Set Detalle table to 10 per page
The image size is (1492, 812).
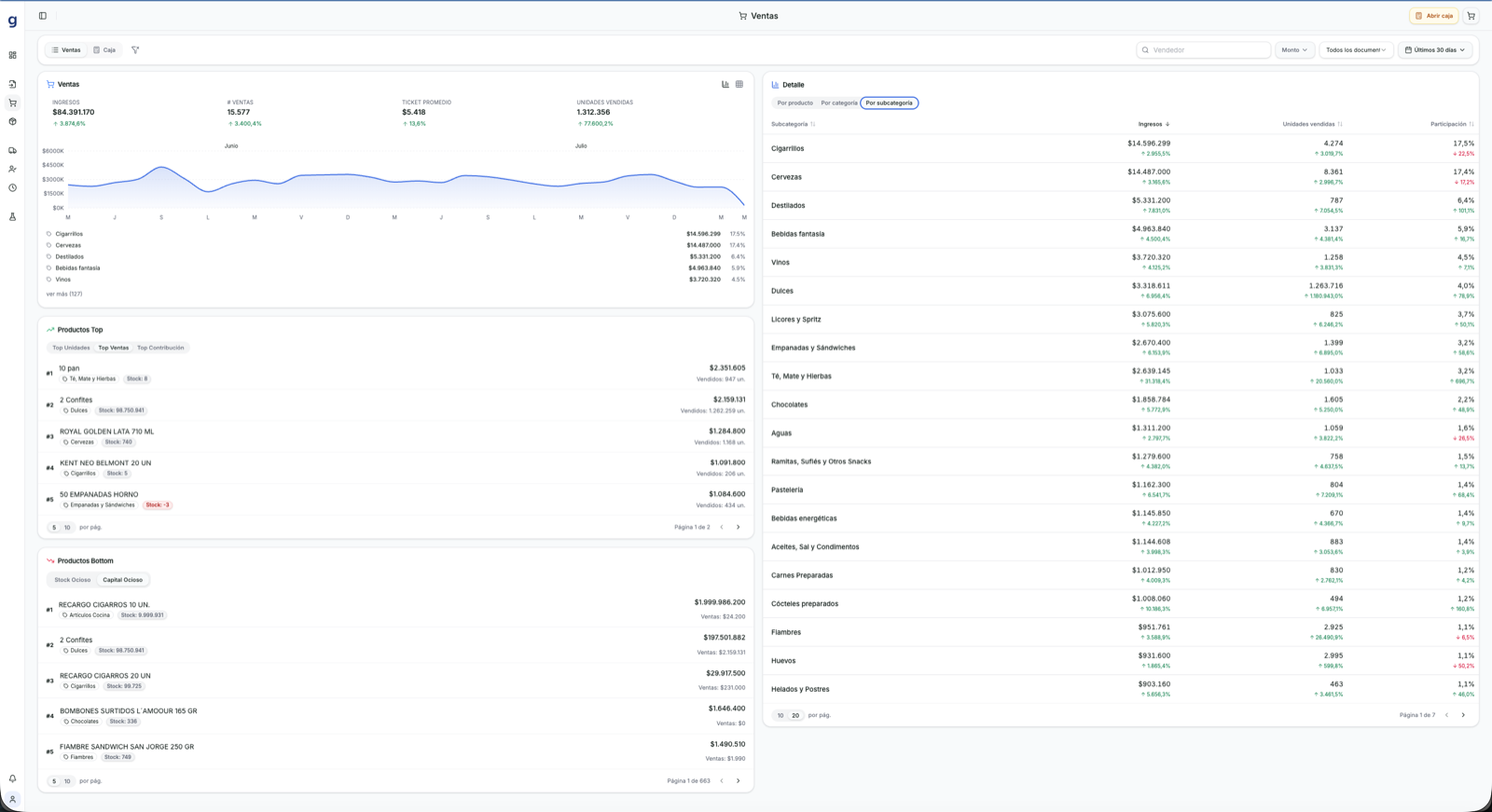(781, 715)
